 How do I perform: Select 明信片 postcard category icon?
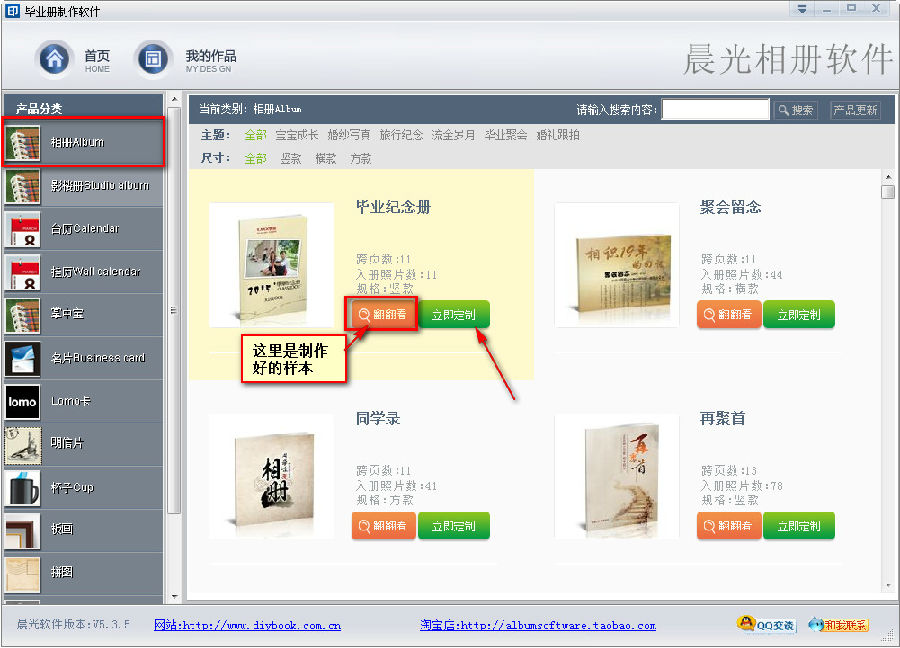(x=23, y=445)
